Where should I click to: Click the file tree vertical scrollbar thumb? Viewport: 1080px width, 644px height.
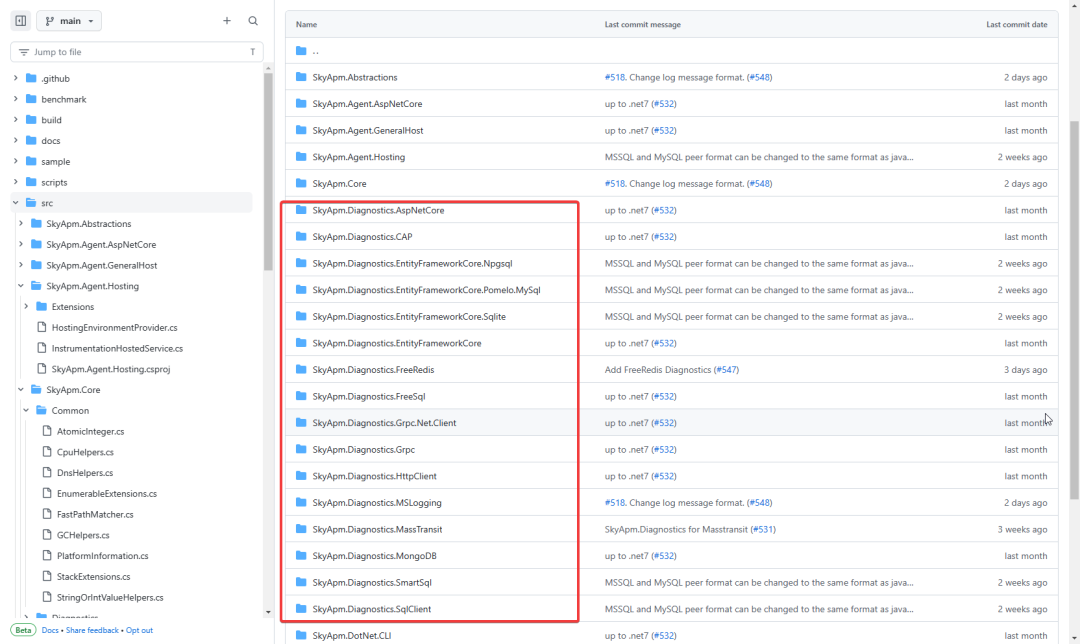(268, 172)
